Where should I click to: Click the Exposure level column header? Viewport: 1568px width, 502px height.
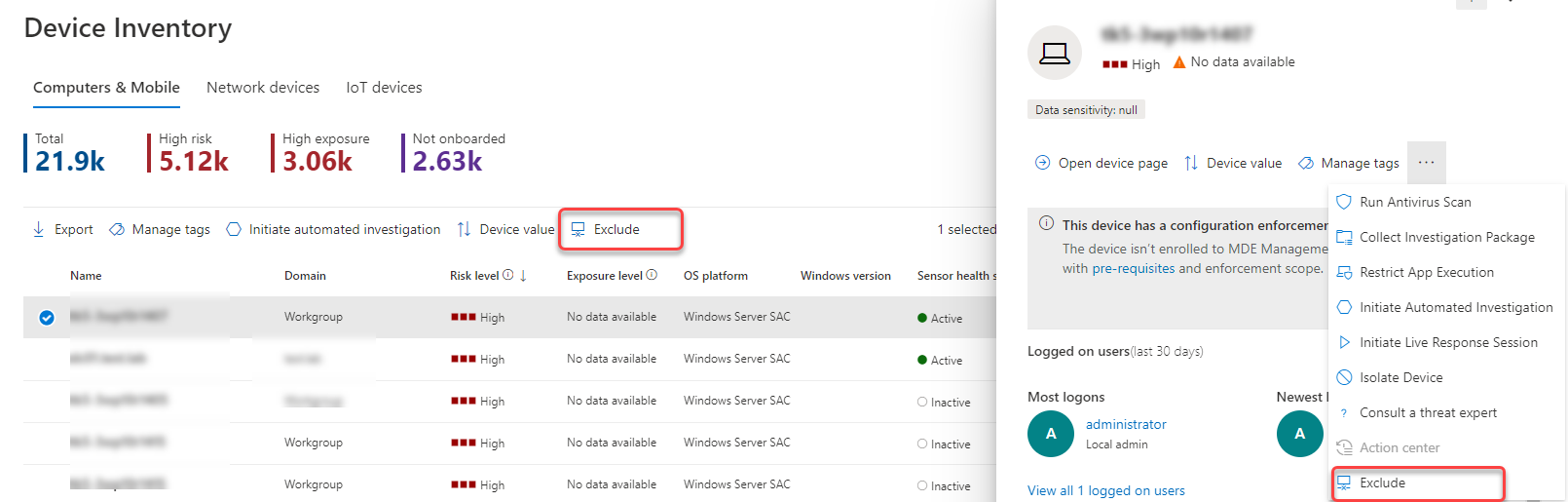coord(605,276)
